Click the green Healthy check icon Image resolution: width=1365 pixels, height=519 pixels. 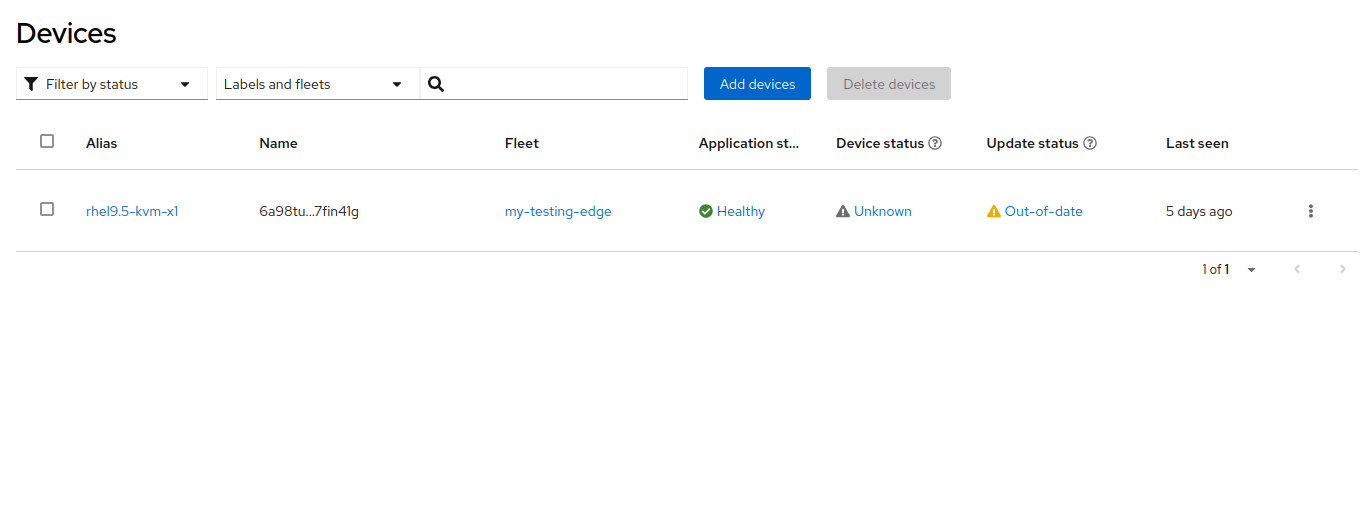706,211
